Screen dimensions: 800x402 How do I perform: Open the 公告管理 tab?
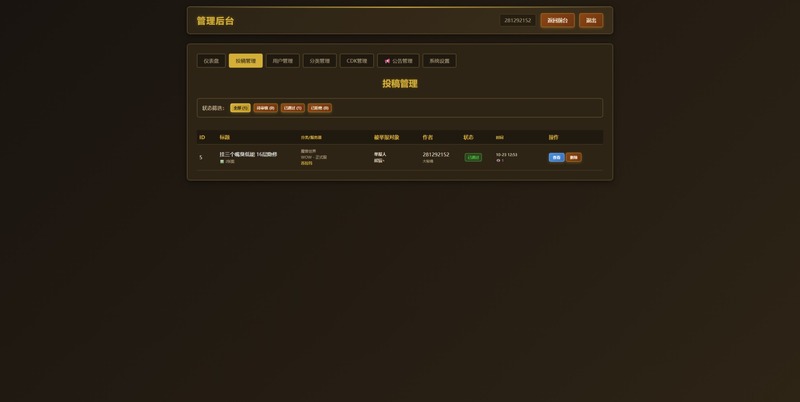(398, 61)
